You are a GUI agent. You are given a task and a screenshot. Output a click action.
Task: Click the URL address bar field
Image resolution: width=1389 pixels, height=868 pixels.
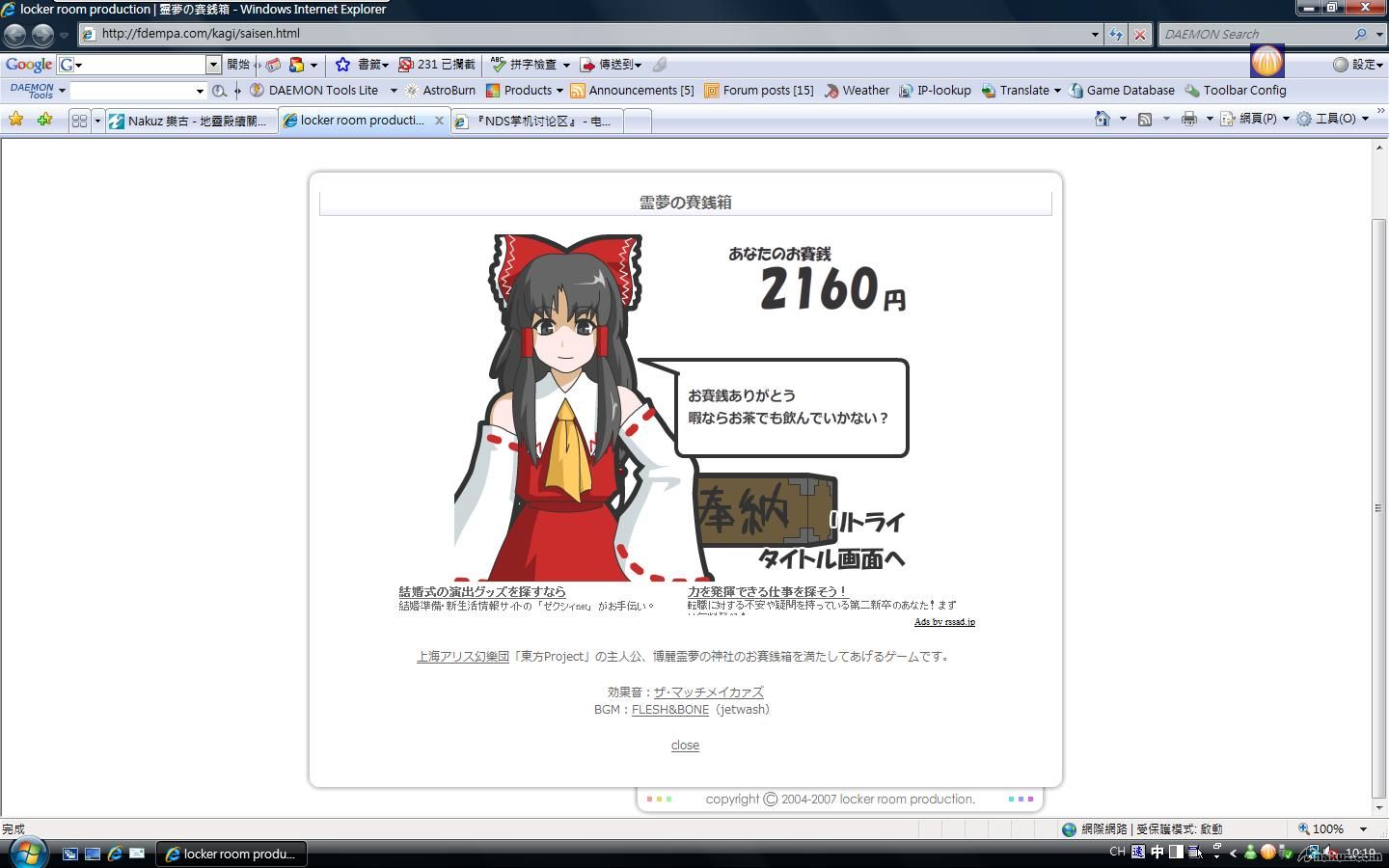(589, 34)
